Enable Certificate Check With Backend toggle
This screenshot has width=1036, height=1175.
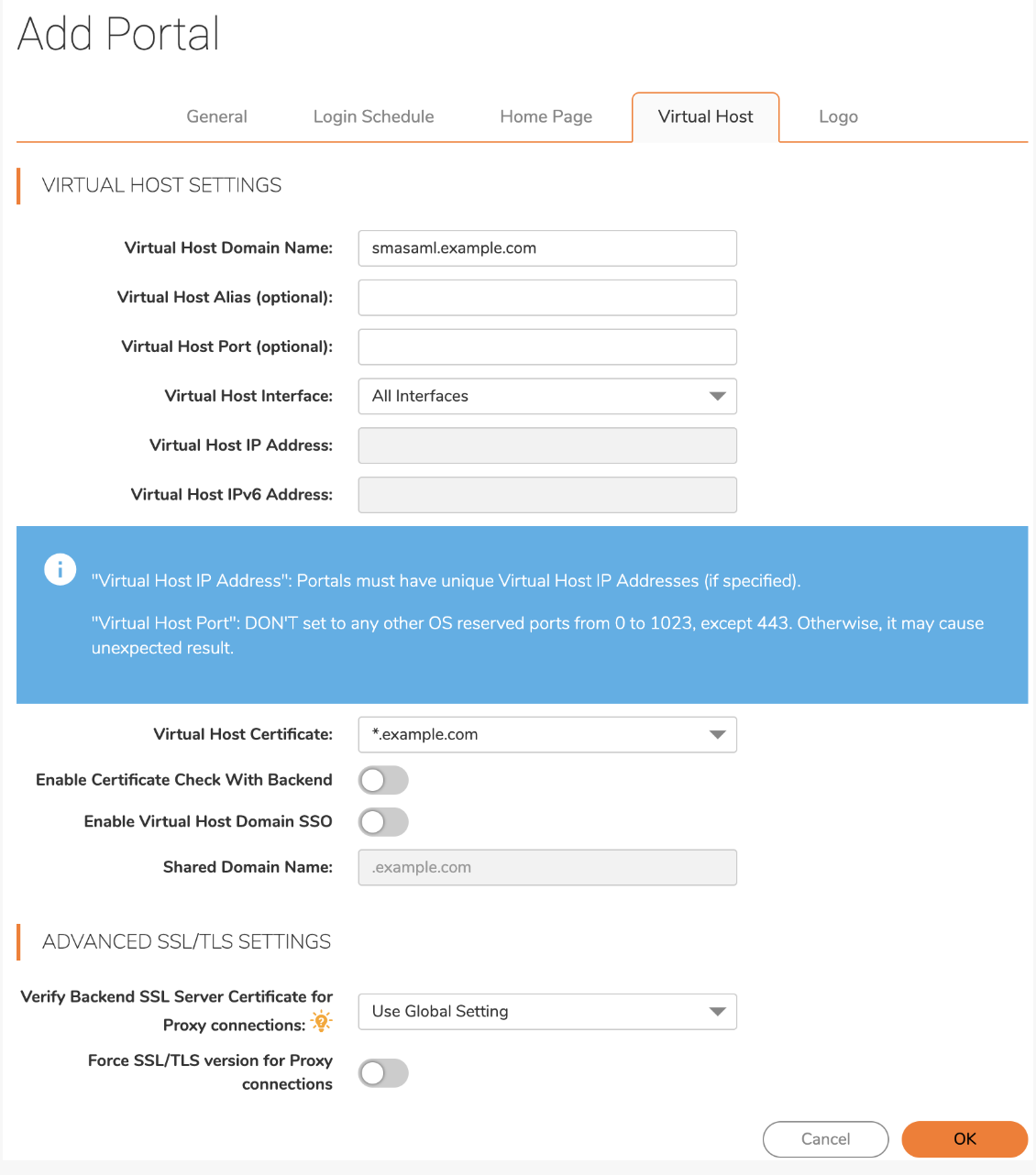383,780
